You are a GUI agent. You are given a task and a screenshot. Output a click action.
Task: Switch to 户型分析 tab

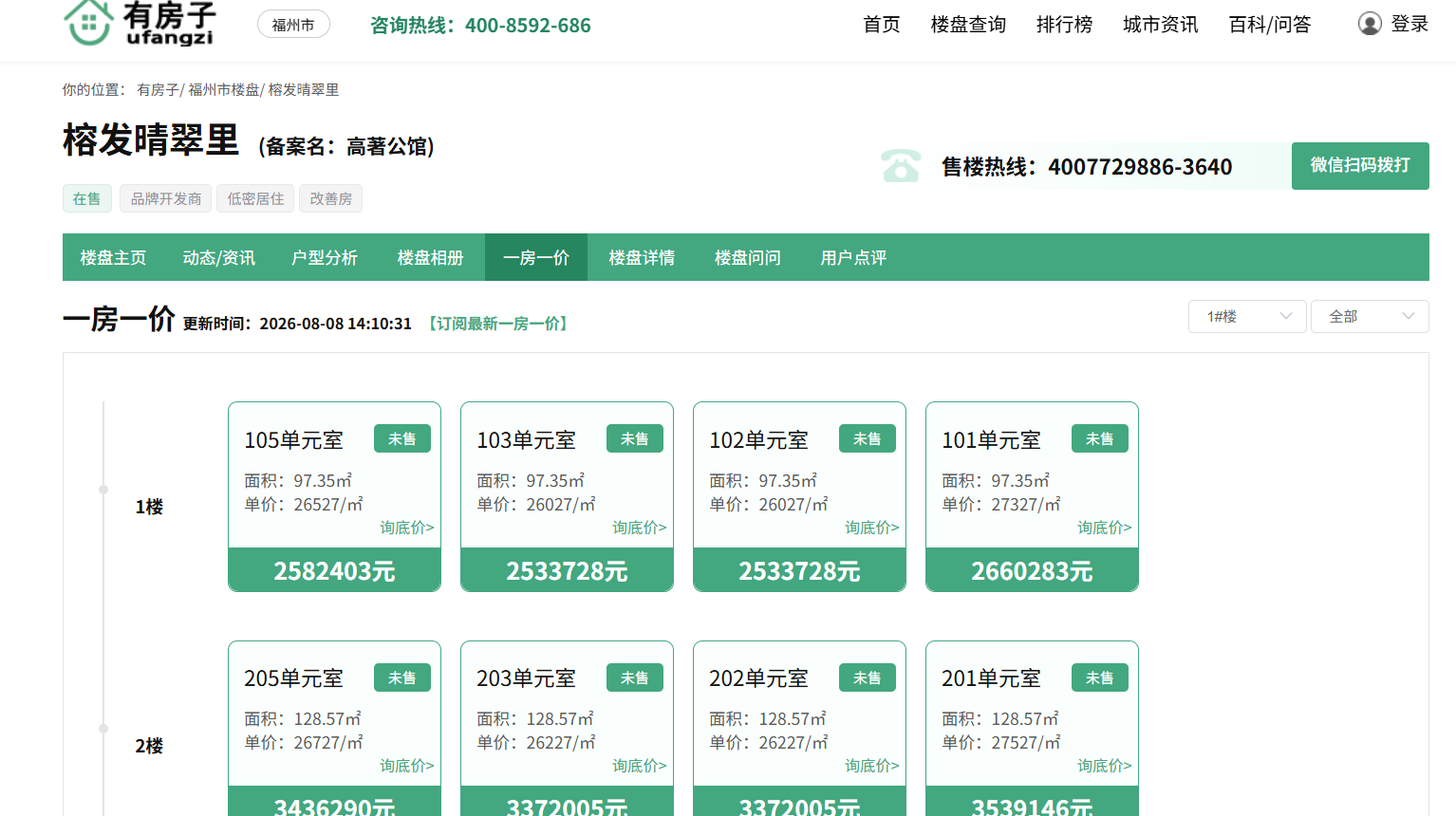point(325,257)
